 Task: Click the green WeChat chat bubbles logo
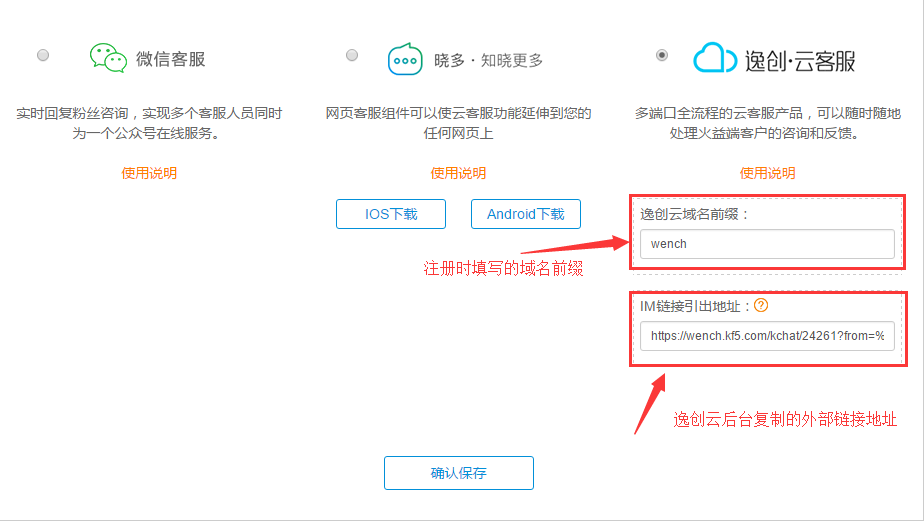[x=108, y=58]
